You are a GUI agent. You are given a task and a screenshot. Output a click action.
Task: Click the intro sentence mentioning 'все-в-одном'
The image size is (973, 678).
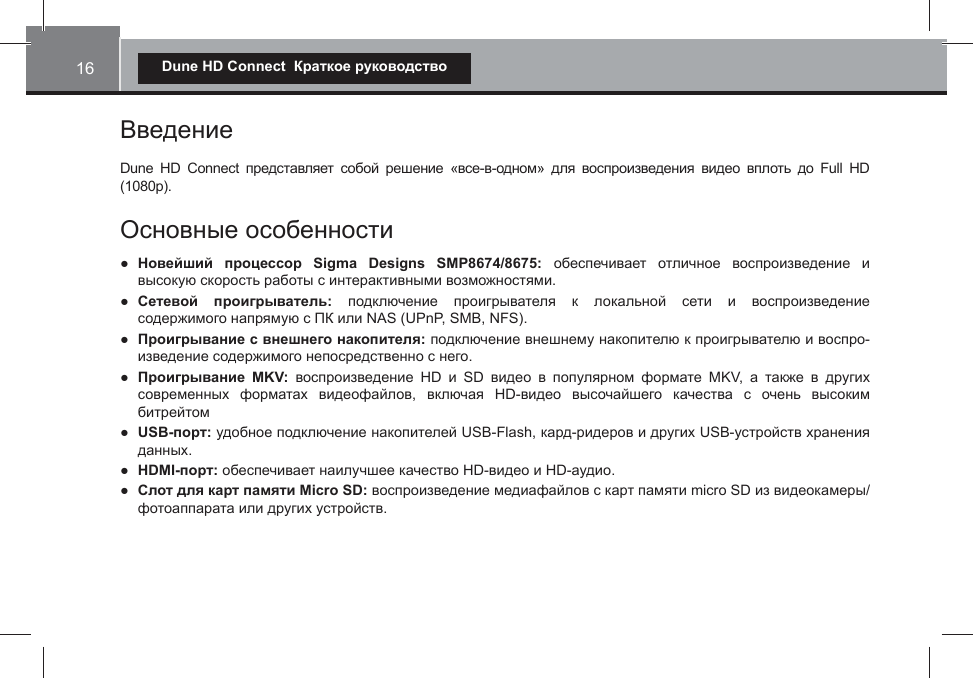point(495,177)
